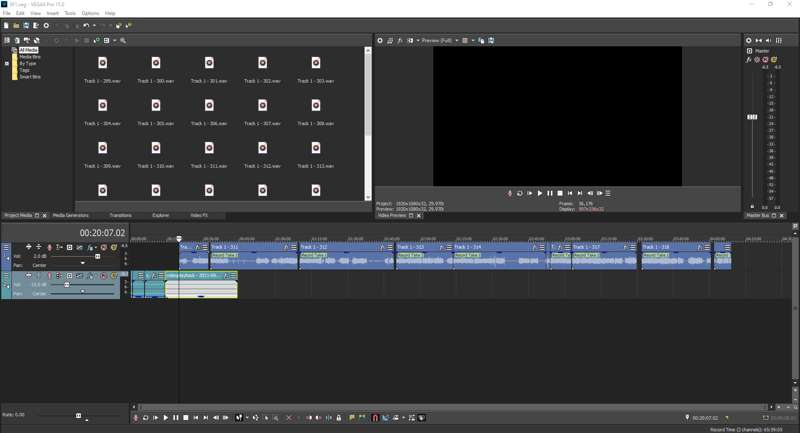Open the Tools menu
Image resolution: width=800 pixels, height=433 pixels.
point(70,13)
